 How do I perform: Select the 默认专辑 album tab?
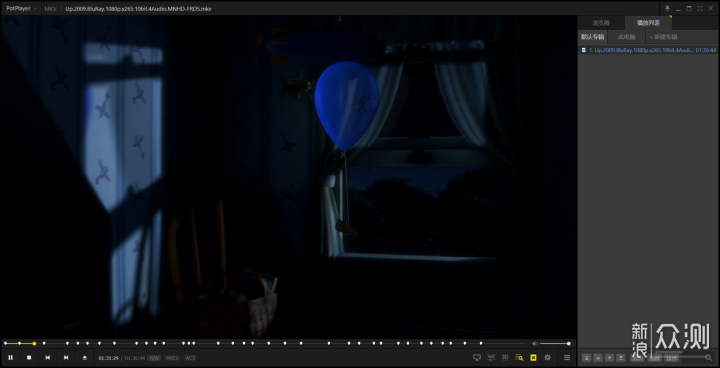(592, 37)
